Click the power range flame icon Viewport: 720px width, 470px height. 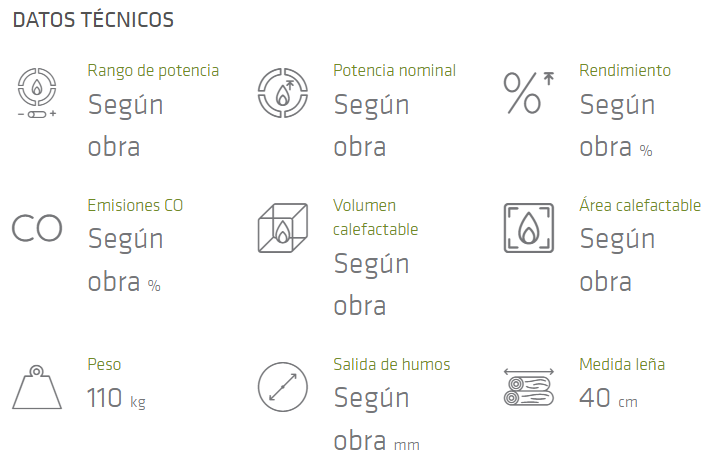37,90
